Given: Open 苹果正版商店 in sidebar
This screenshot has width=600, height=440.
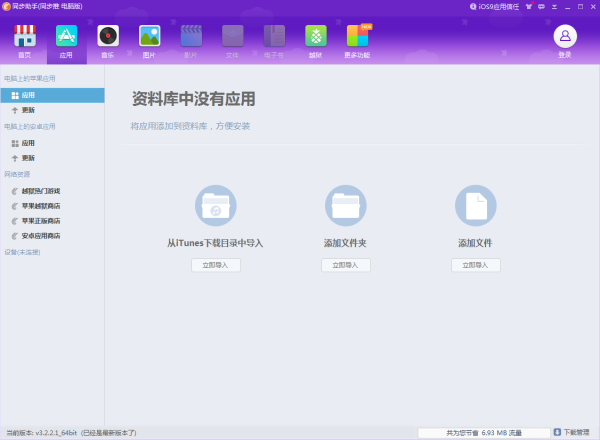Looking at the screenshot, I should (x=40, y=220).
